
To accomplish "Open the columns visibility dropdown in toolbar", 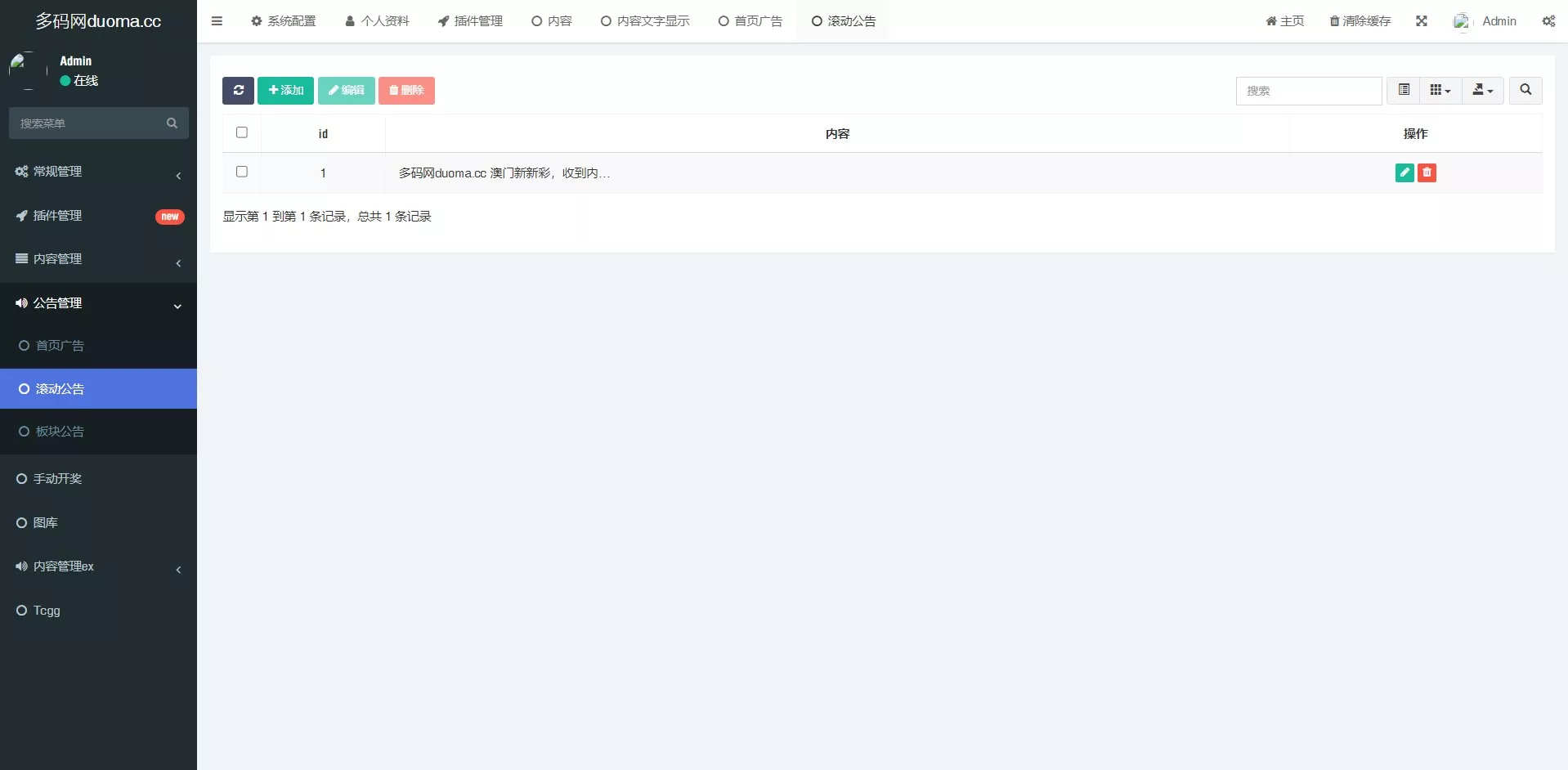I will 1440,90.
